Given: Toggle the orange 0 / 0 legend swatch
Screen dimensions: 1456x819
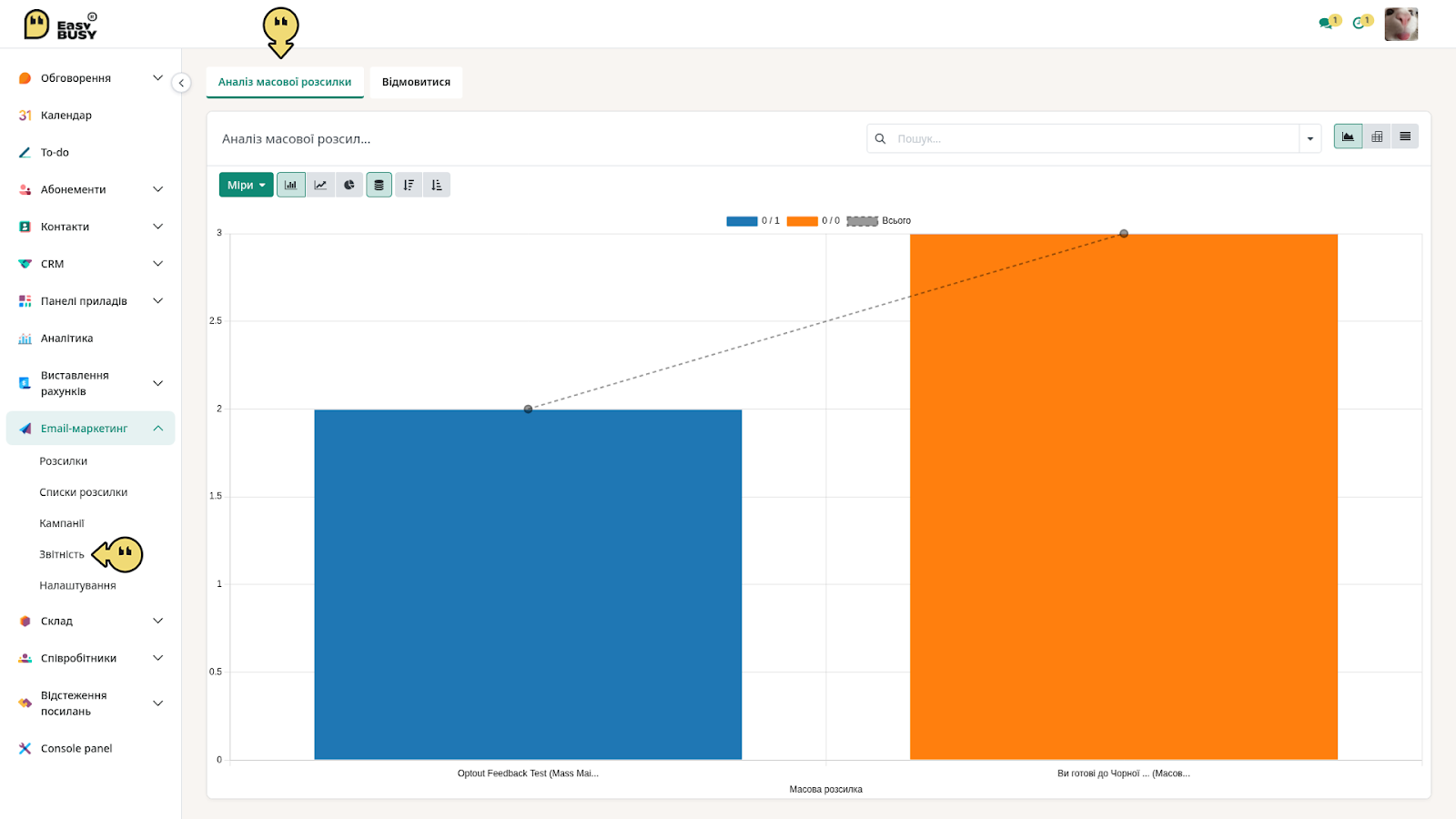Looking at the screenshot, I should coord(802,221).
